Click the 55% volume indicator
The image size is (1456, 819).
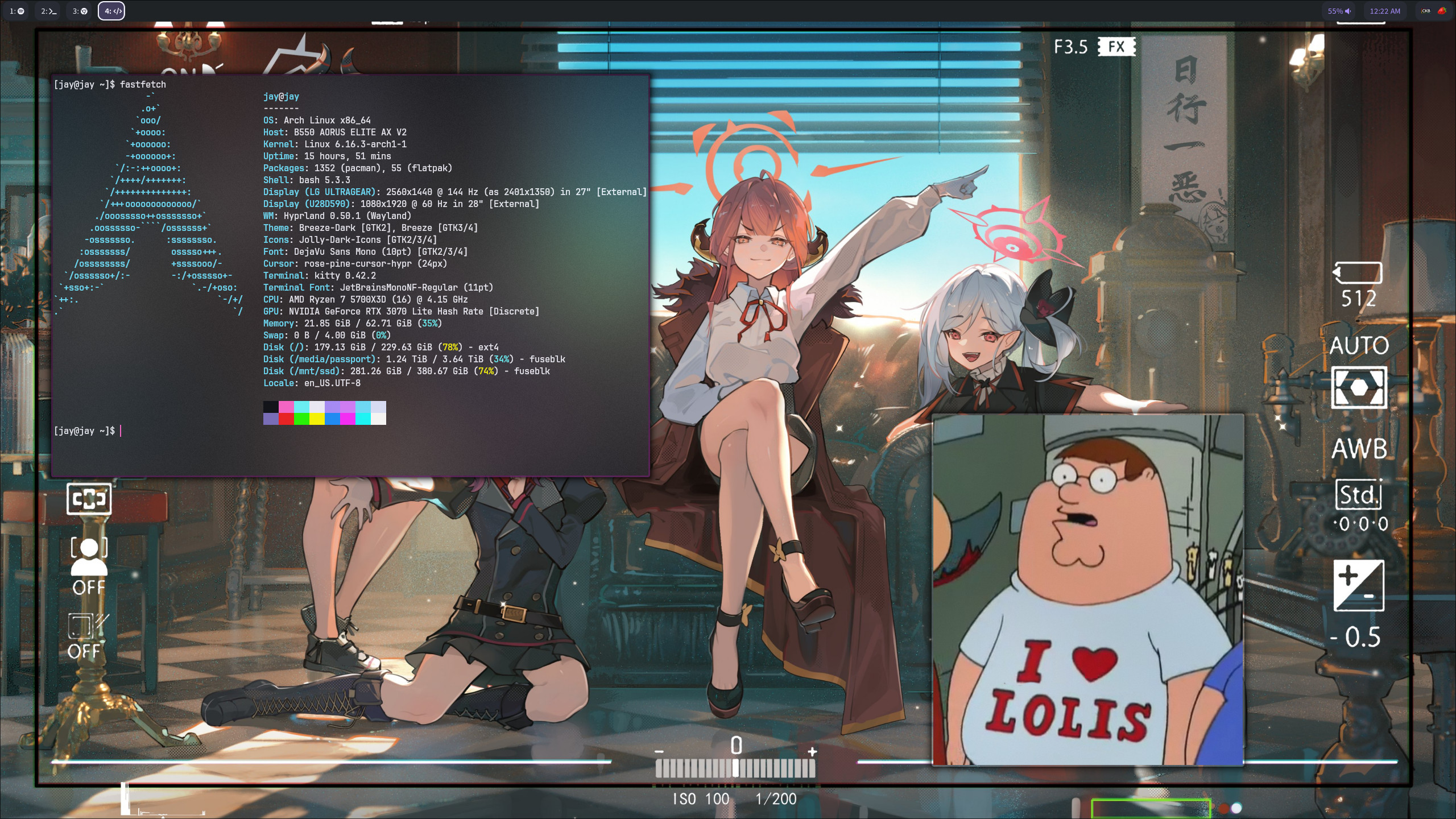click(x=1339, y=11)
